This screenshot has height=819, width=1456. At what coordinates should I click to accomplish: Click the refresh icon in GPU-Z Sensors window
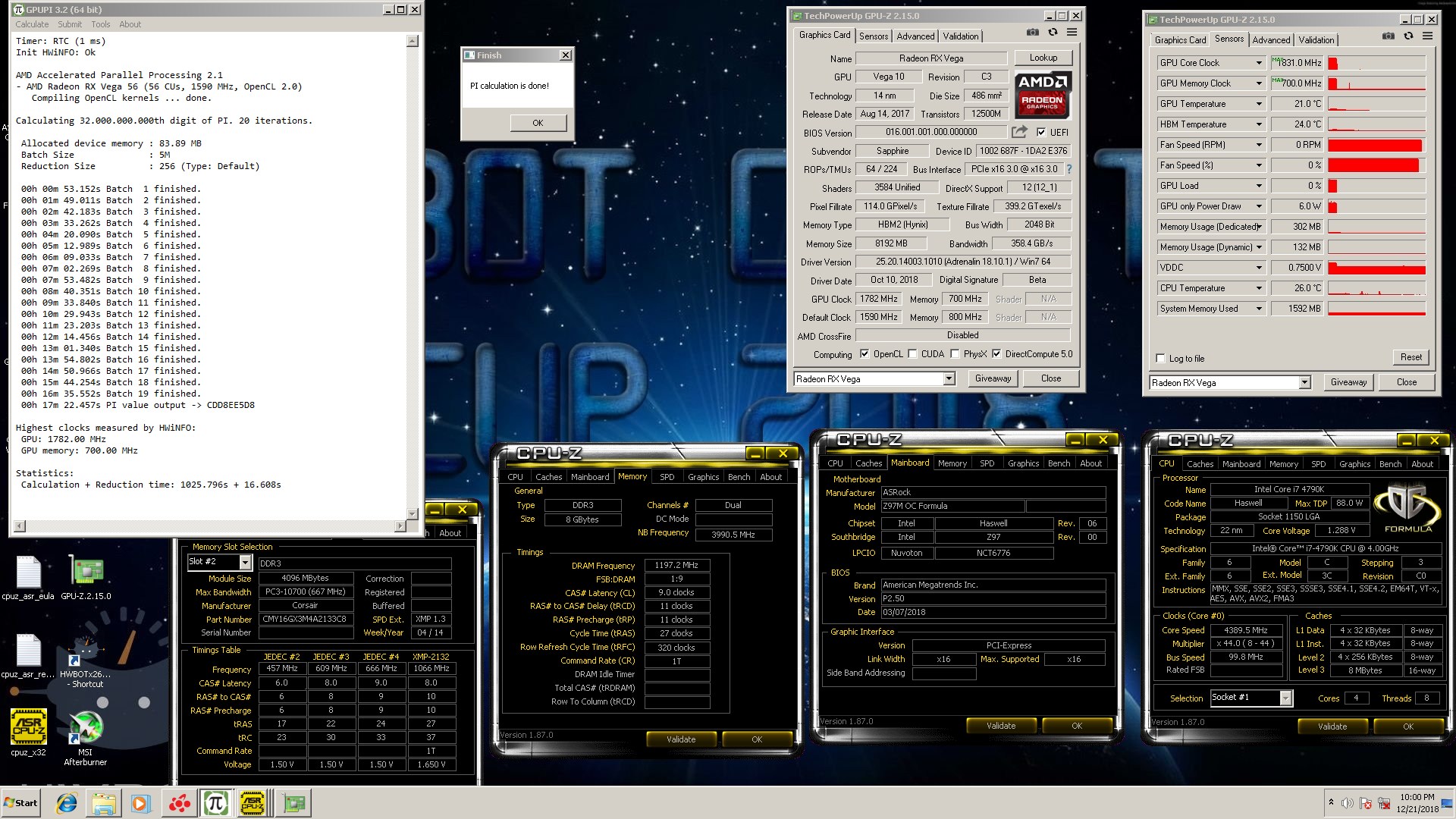coord(1408,36)
